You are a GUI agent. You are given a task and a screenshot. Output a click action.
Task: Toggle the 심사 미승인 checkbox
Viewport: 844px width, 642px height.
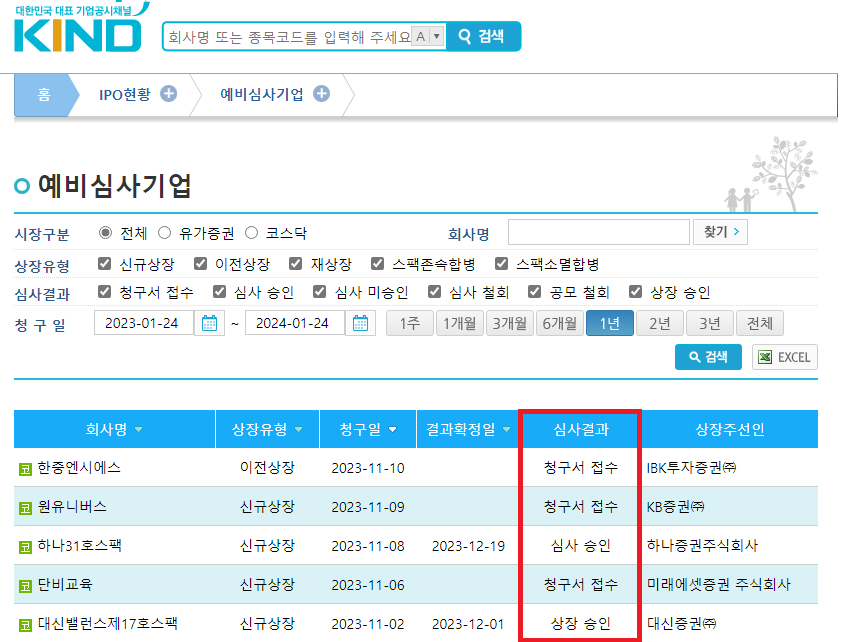pos(320,292)
